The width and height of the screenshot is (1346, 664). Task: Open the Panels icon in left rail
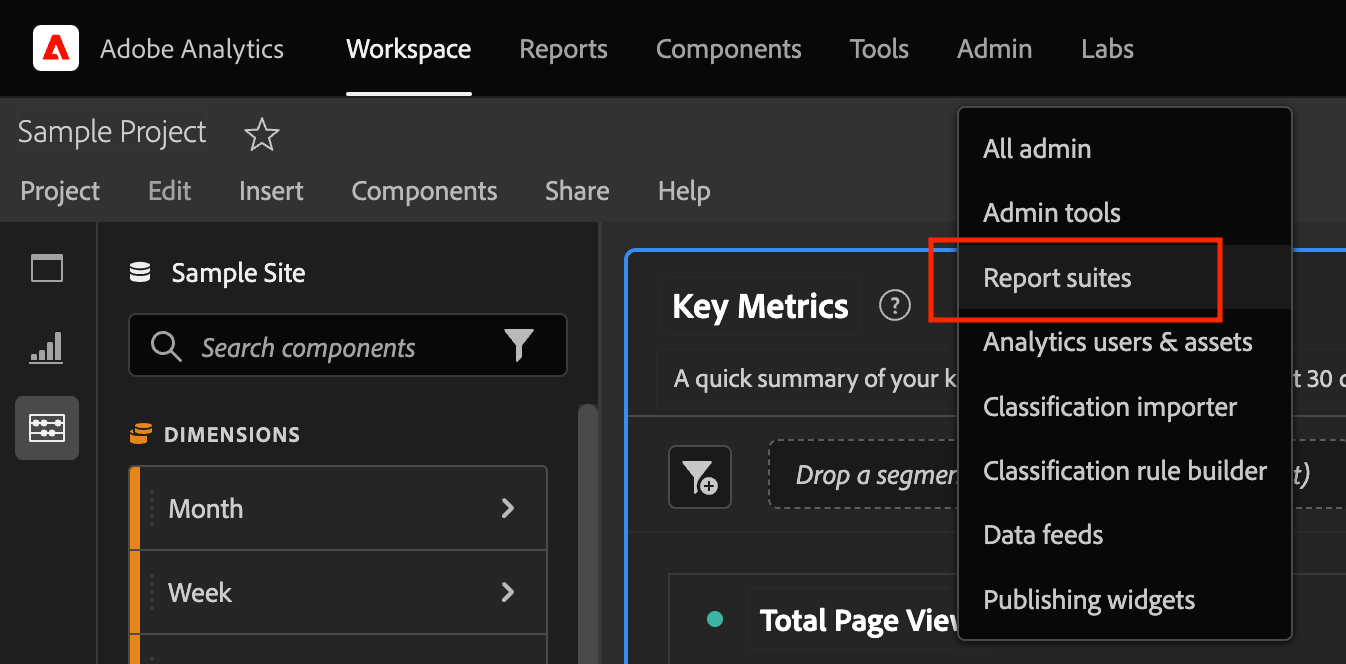click(47, 268)
